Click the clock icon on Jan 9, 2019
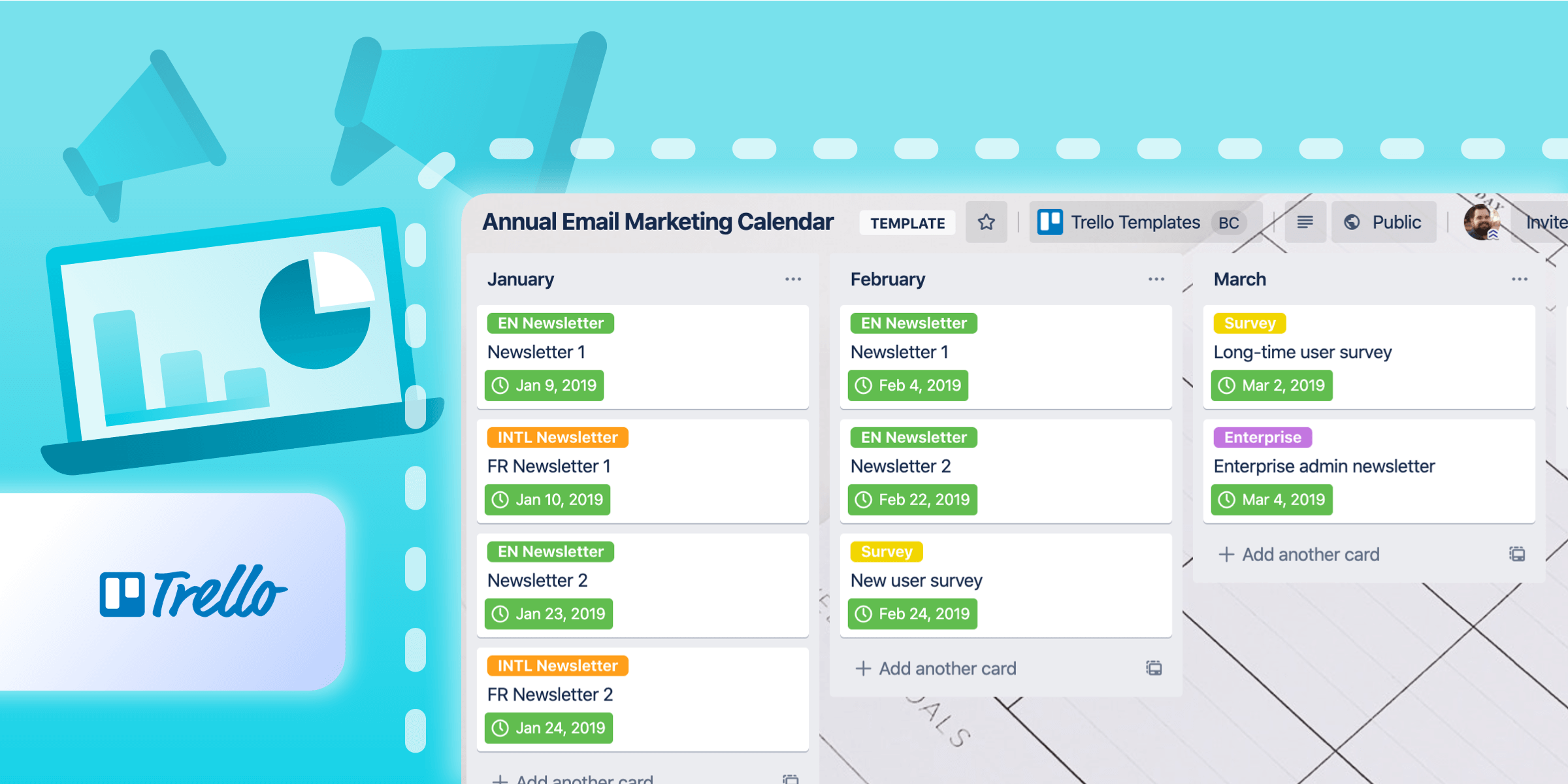This screenshot has height=784, width=1568. coord(500,385)
